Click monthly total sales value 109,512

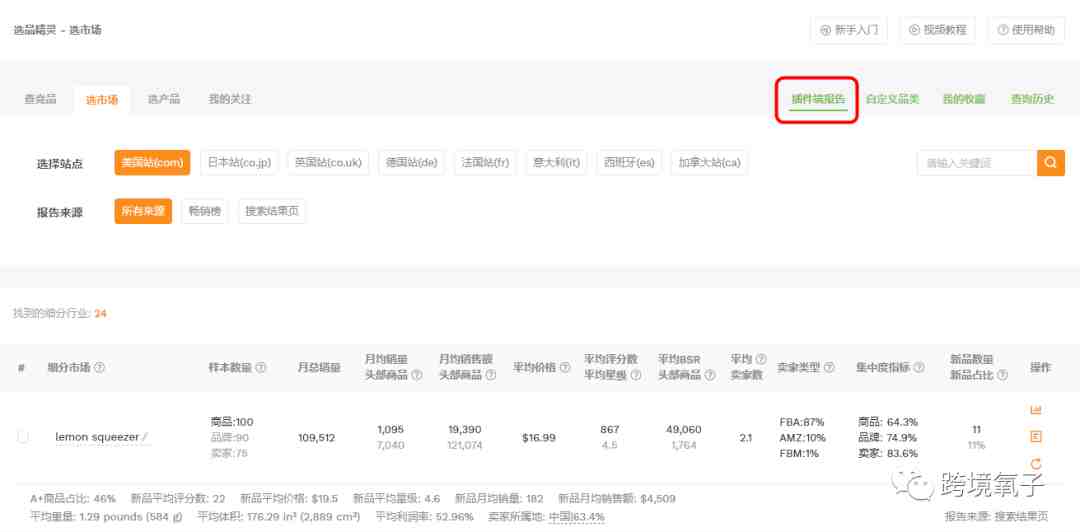[317, 438]
